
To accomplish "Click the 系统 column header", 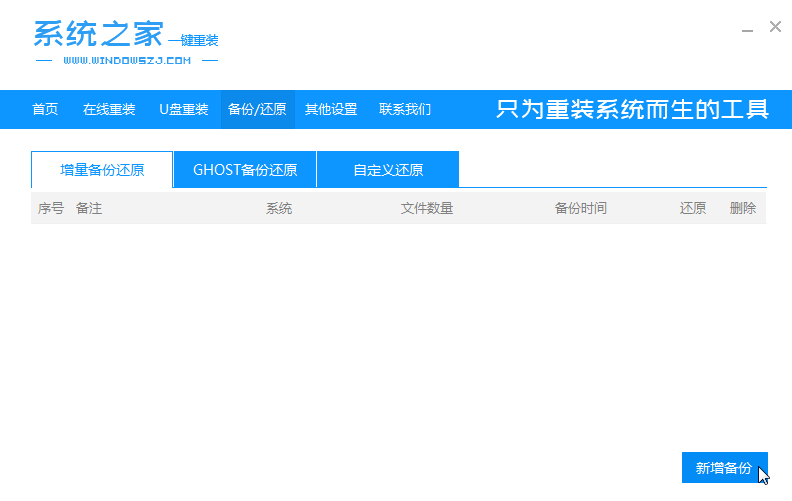I will click(x=279, y=208).
